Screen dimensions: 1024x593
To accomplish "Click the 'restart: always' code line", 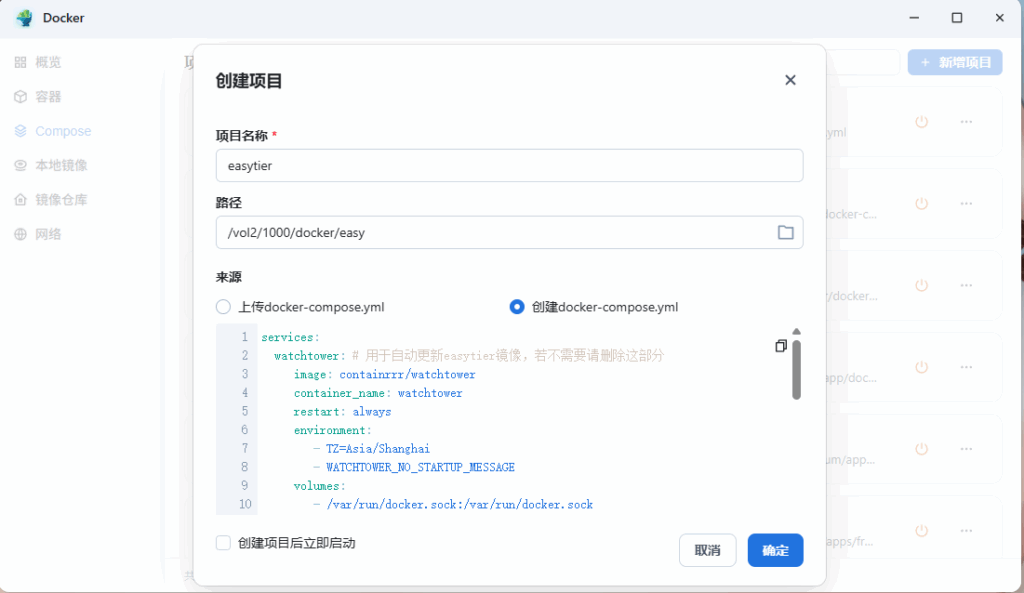I will coord(342,411).
